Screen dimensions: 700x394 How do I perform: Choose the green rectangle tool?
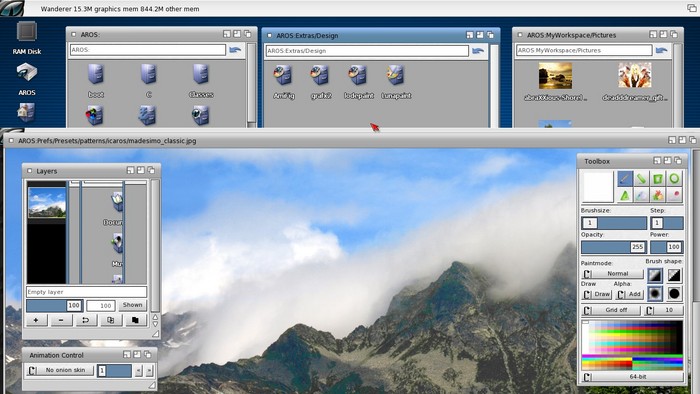click(658, 179)
